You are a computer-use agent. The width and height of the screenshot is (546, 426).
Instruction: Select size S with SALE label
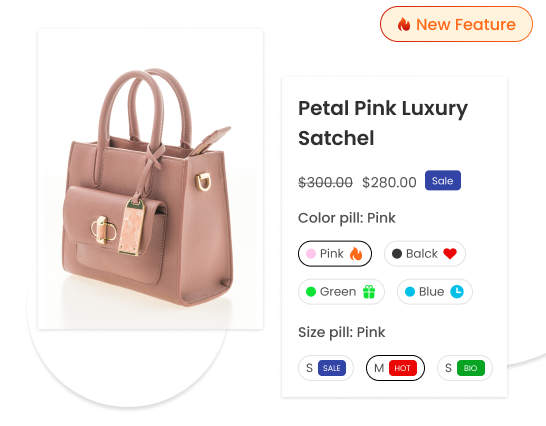click(326, 368)
